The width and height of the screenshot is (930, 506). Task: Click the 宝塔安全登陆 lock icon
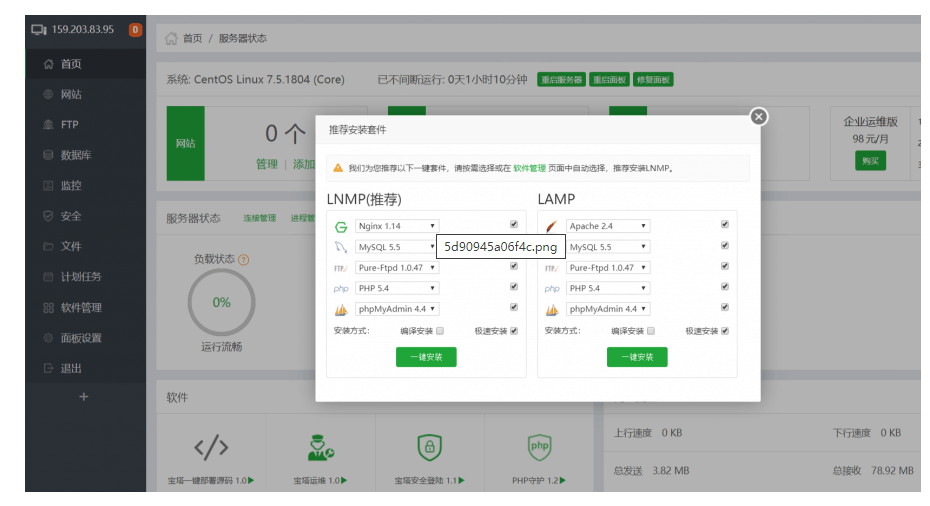[x=430, y=446]
